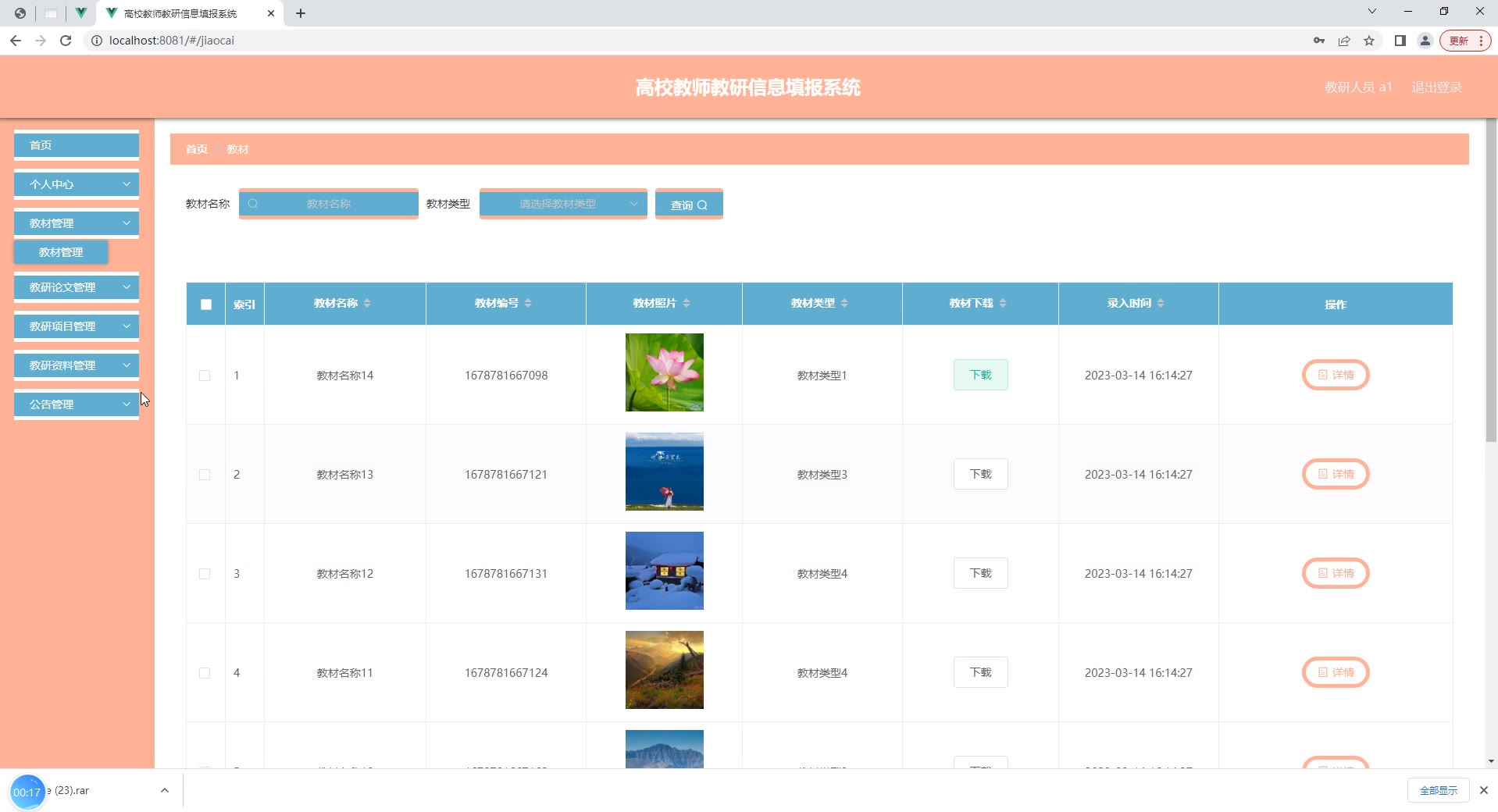Toggle the select-all checkbox in the table header
Viewport: 1498px width, 812px height.
click(206, 304)
